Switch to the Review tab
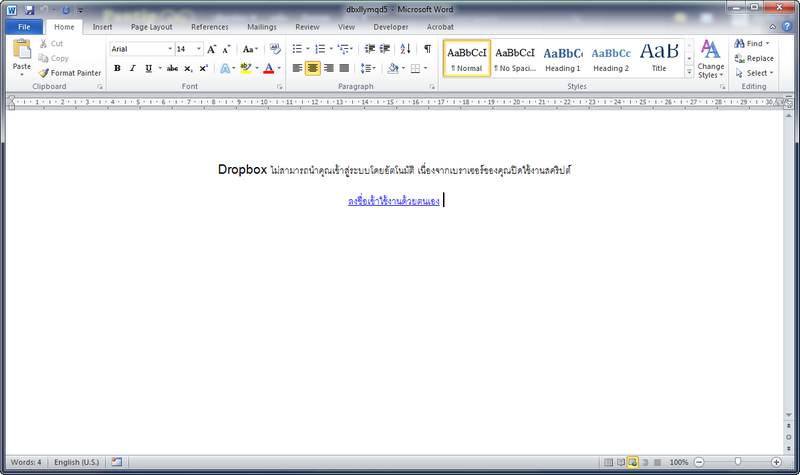 pyautogui.click(x=307, y=27)
